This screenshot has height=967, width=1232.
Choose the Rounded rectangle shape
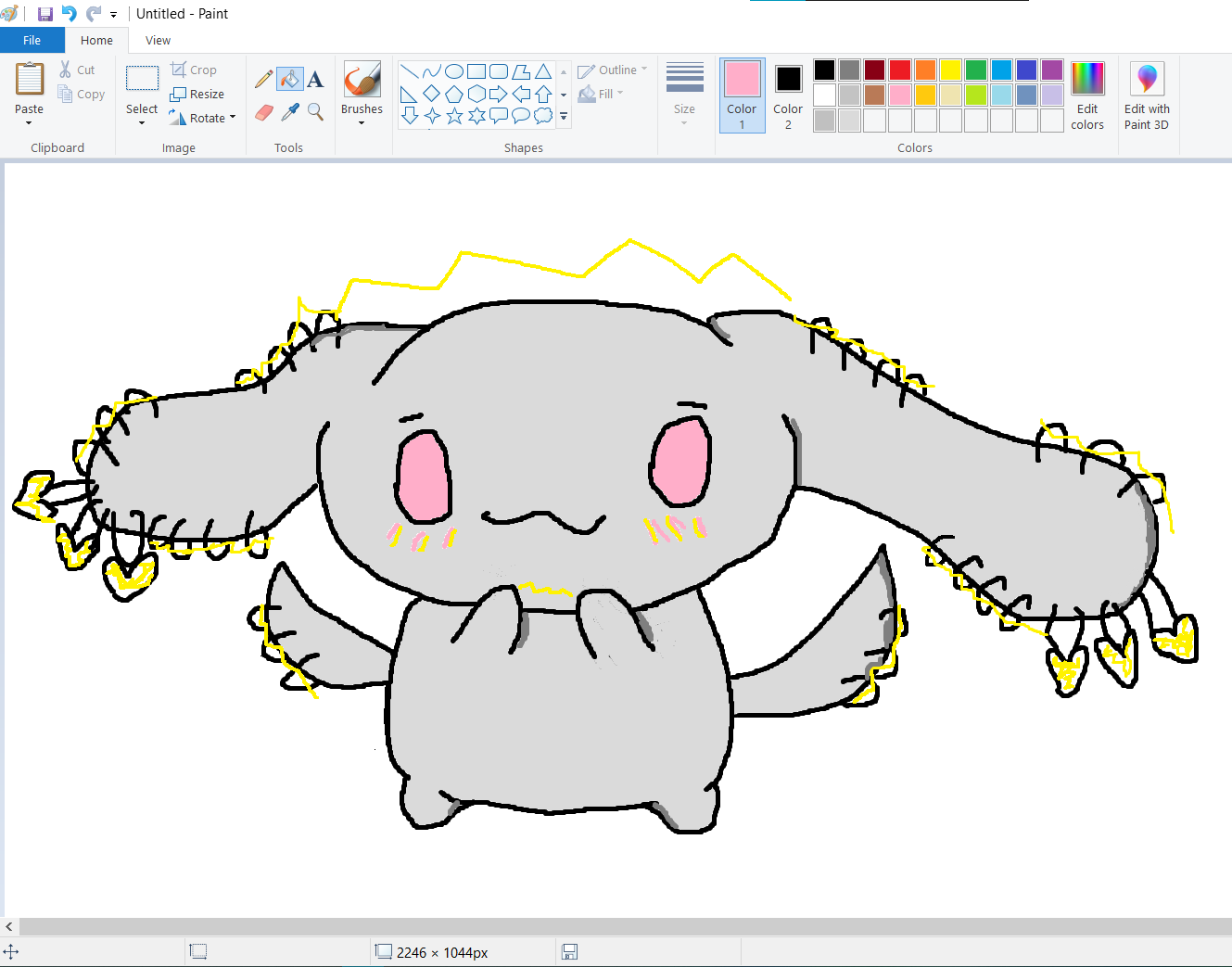(x=499, y=71)
